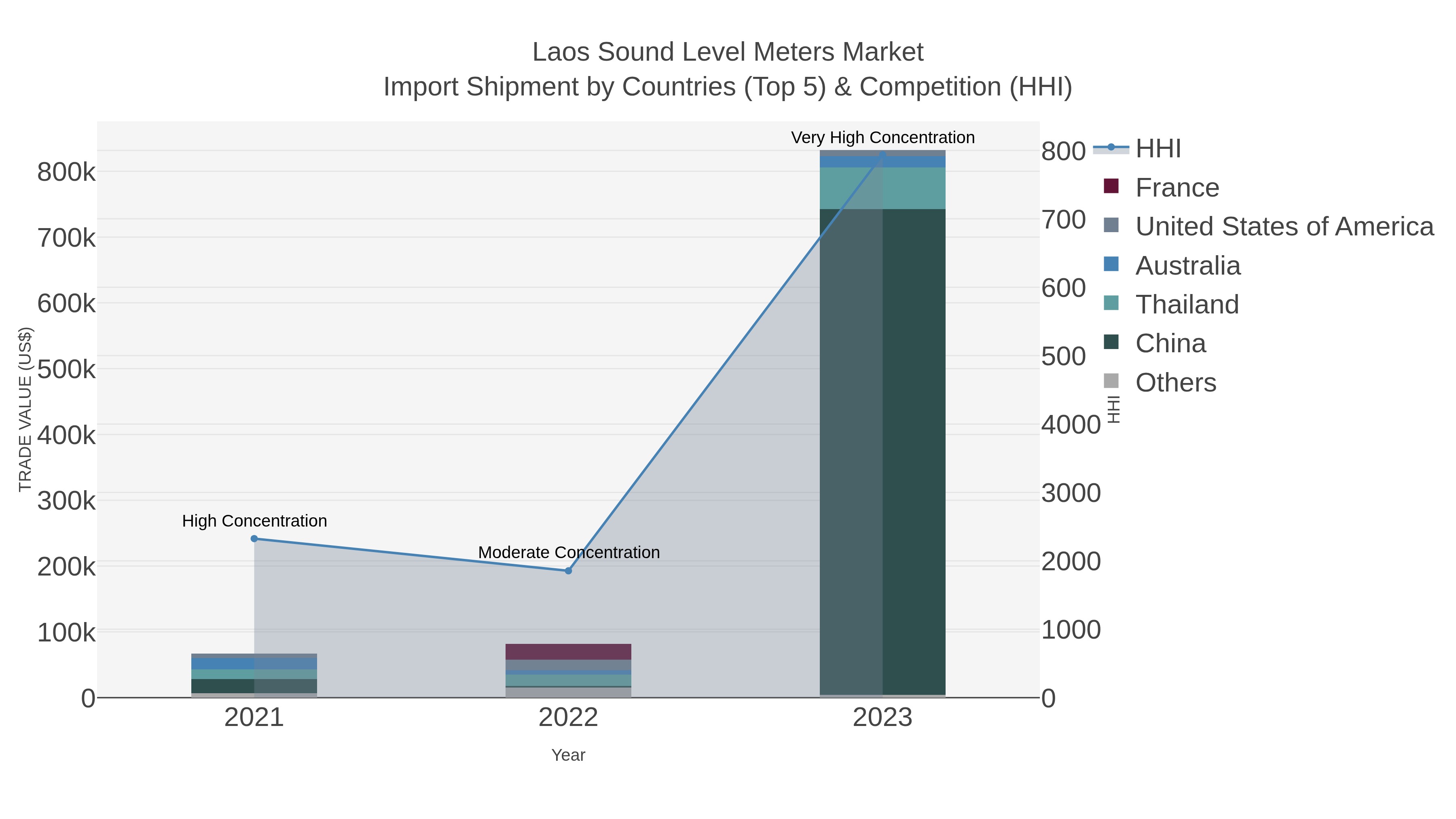The width and height of the screenshot is (1456, 819).
Task: Click the Others segment of 2022 bar
Action: 569,692
